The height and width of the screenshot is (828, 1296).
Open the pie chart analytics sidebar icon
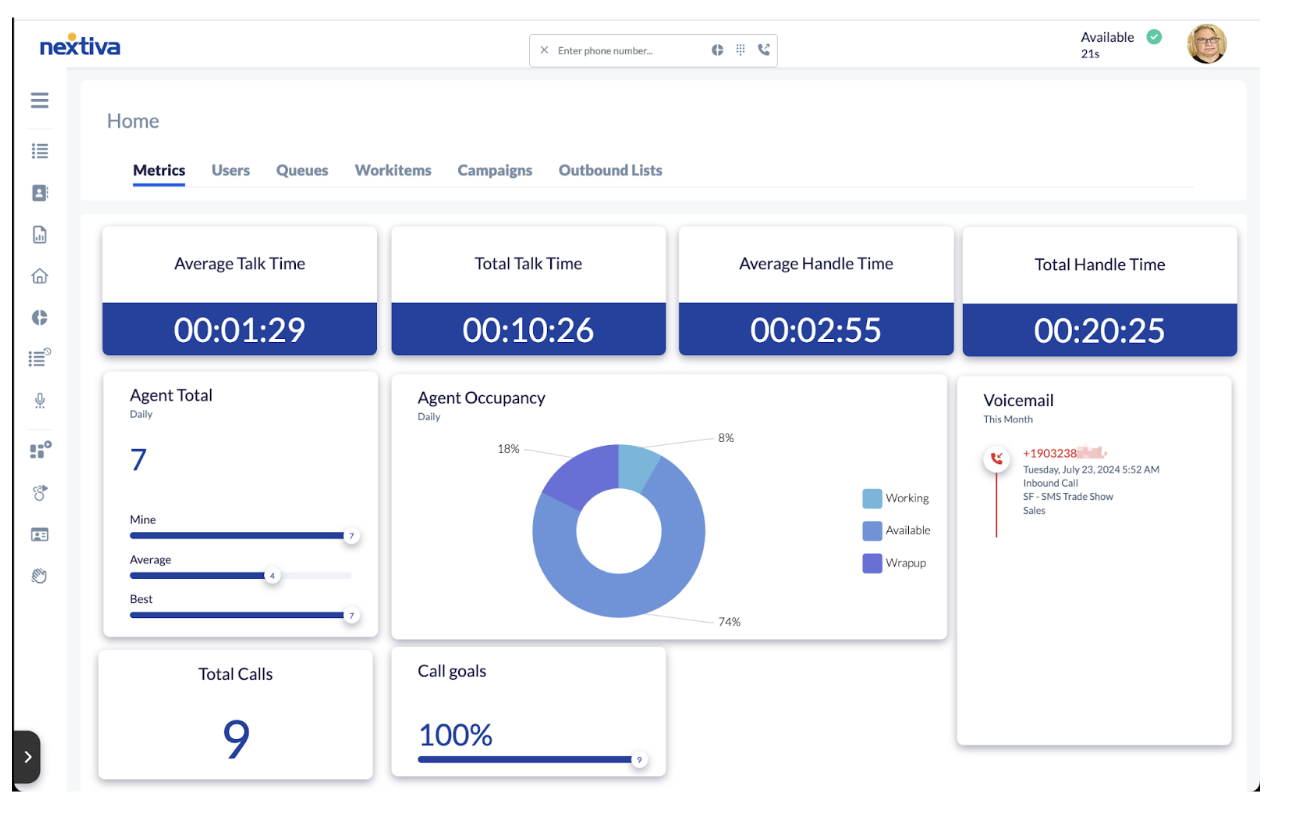(x=39, y=317)
